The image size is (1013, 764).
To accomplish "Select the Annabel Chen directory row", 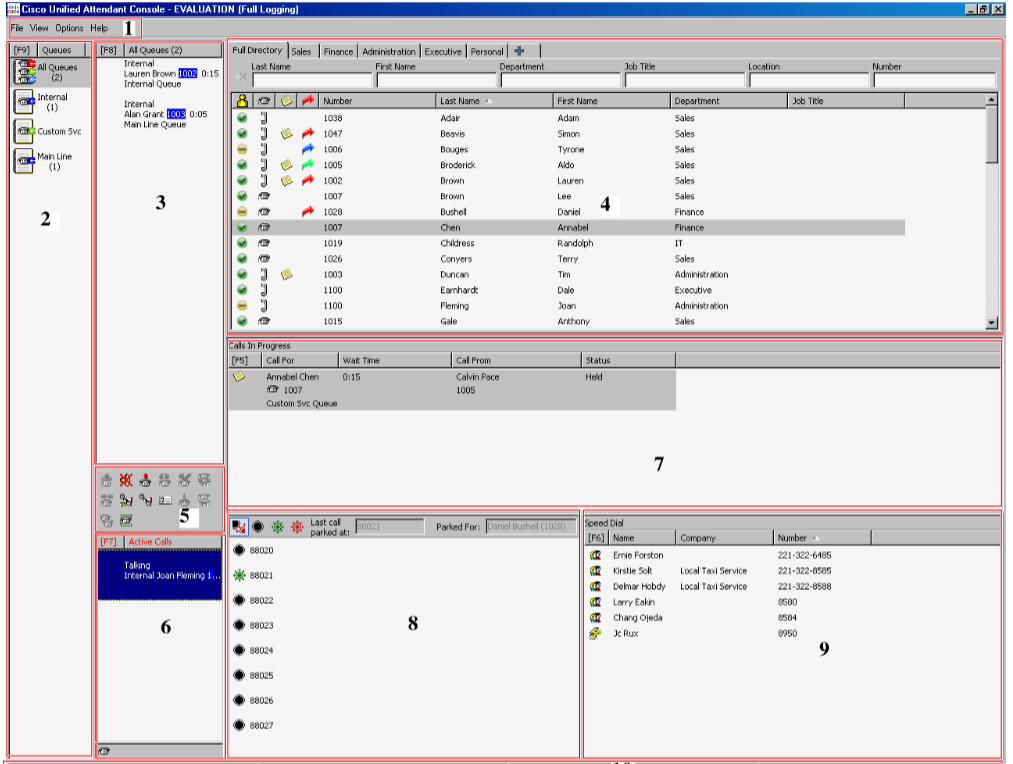I will click(569, 227).
